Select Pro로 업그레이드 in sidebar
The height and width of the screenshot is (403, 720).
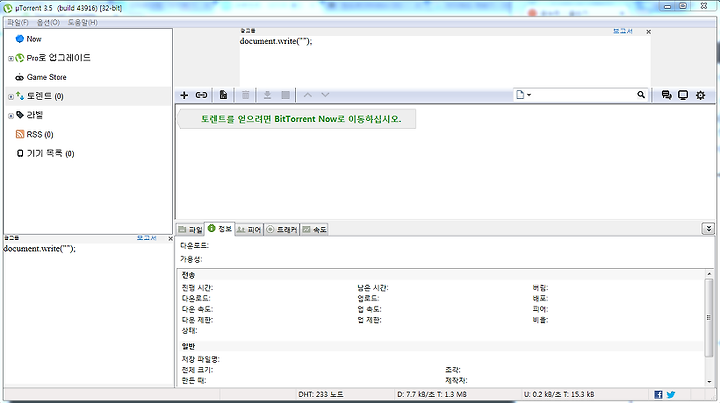click(58, 58)
